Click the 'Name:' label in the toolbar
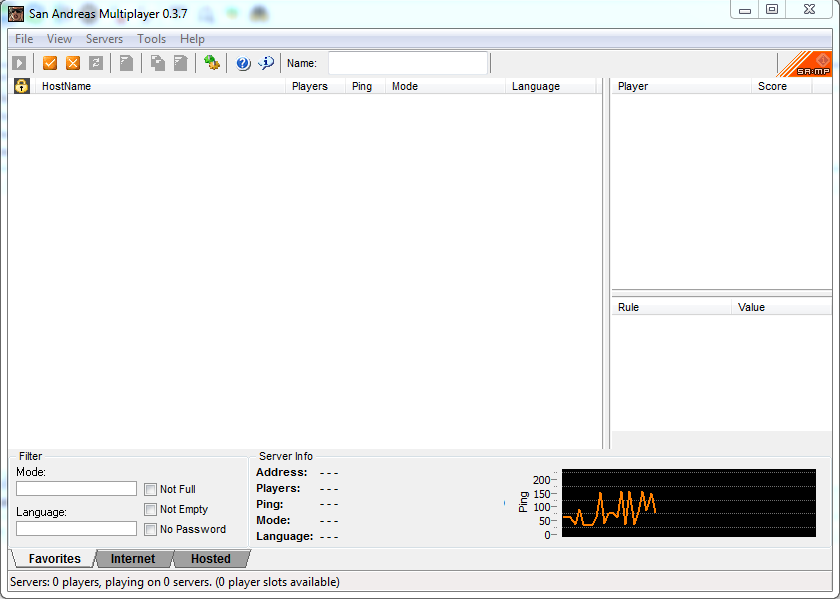Viewport: 840px width, 599px height. point(302,63)
